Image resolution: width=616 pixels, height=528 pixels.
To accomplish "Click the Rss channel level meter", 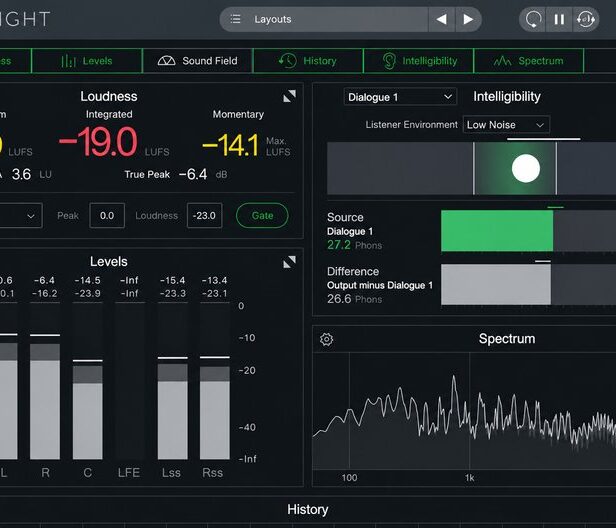I will (x=214, y=381).
